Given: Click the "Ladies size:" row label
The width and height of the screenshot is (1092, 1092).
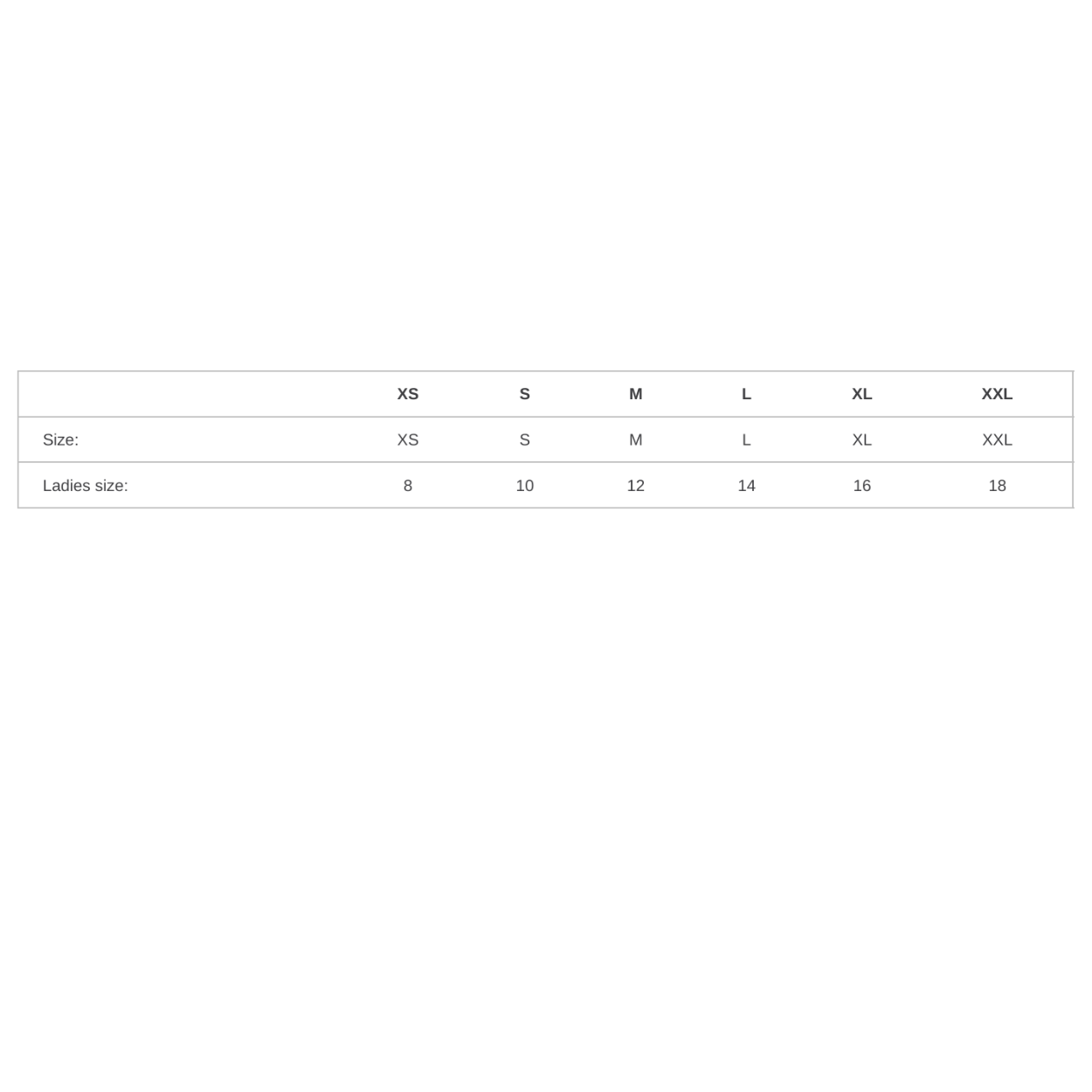Looking at the screenshot, I should (x=85, y=486).
